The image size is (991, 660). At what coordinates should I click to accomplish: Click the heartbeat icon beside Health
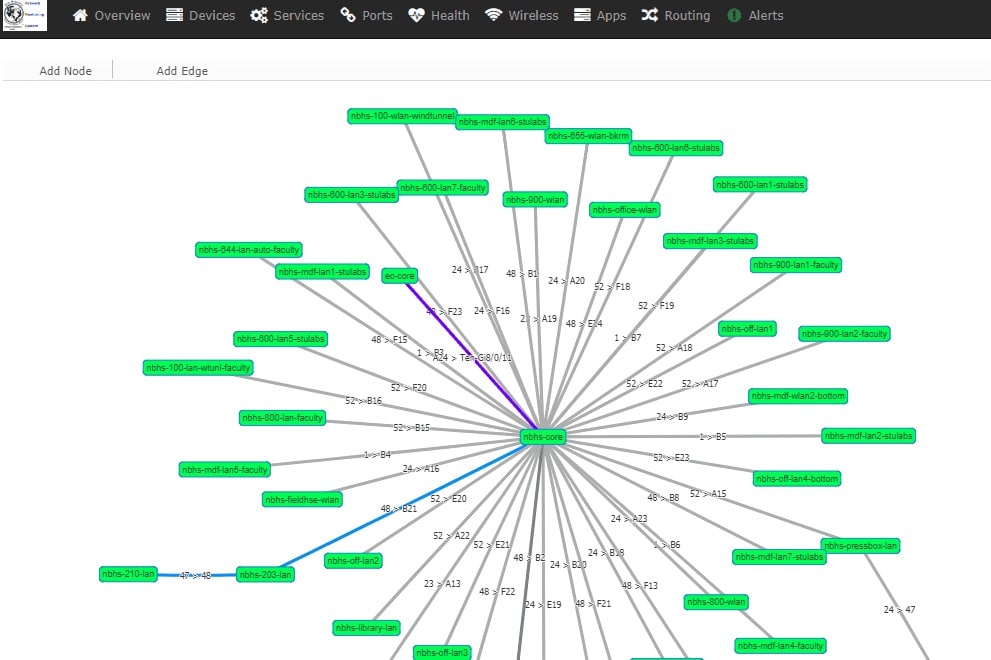[x=416, y=15]
